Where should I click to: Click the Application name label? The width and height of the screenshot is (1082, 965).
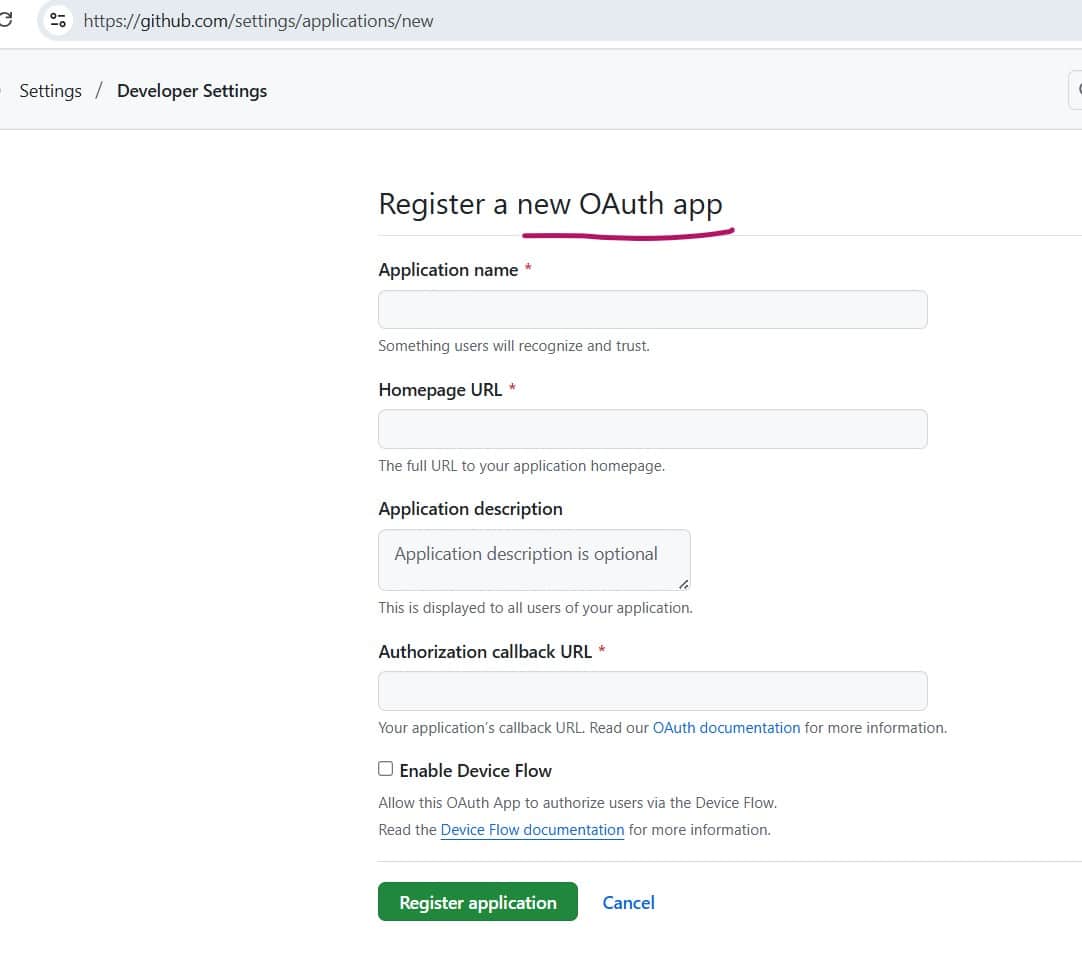pyautogui.click(x=447, y=270)
